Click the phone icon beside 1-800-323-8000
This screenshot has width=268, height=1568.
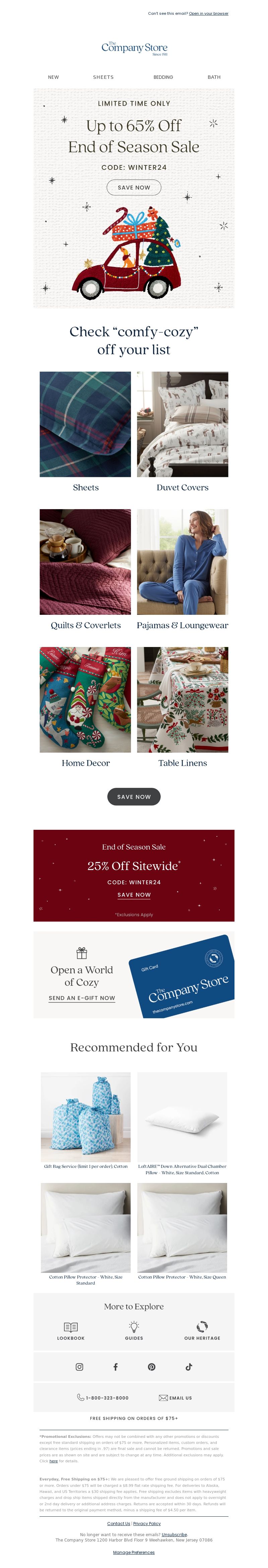click(80, 1397)
